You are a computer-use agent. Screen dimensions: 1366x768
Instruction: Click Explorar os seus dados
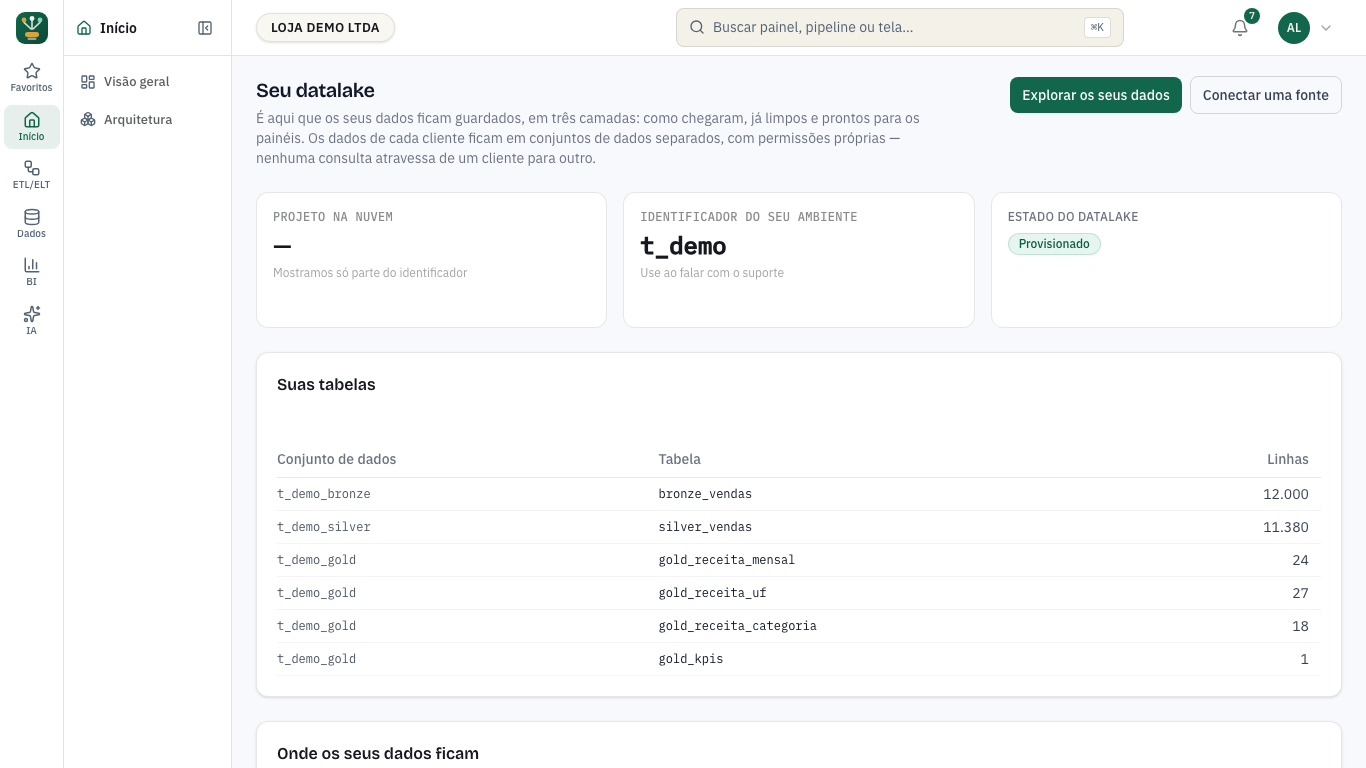[x=1096, y=95]
